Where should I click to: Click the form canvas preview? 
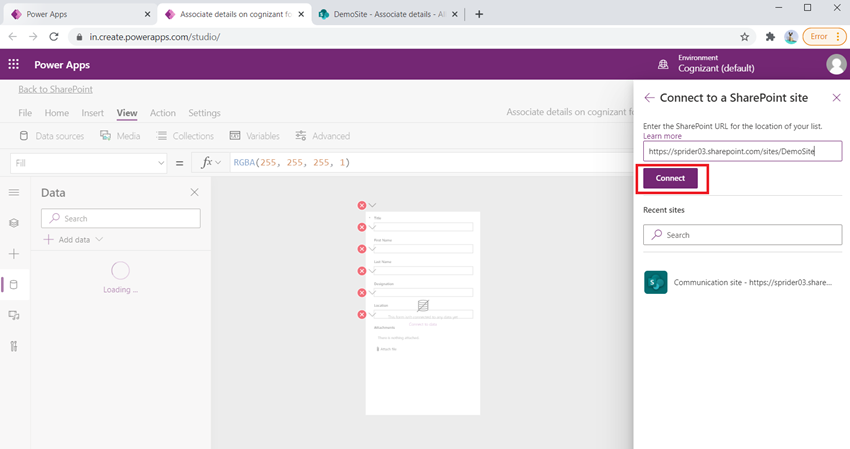pyautogui.click(x=423, y=313)
